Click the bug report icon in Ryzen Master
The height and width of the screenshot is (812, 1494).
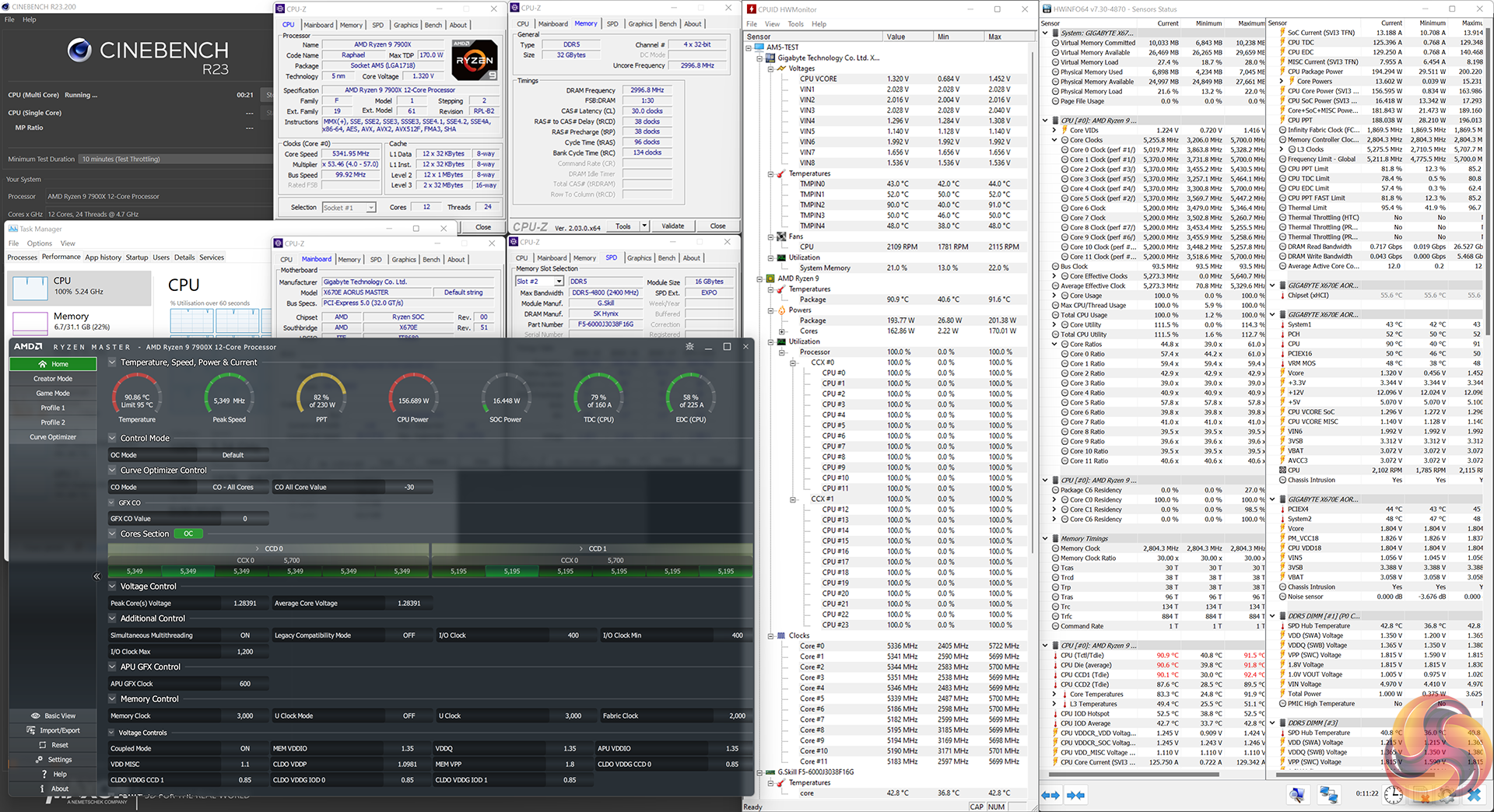tap(689, 347)
